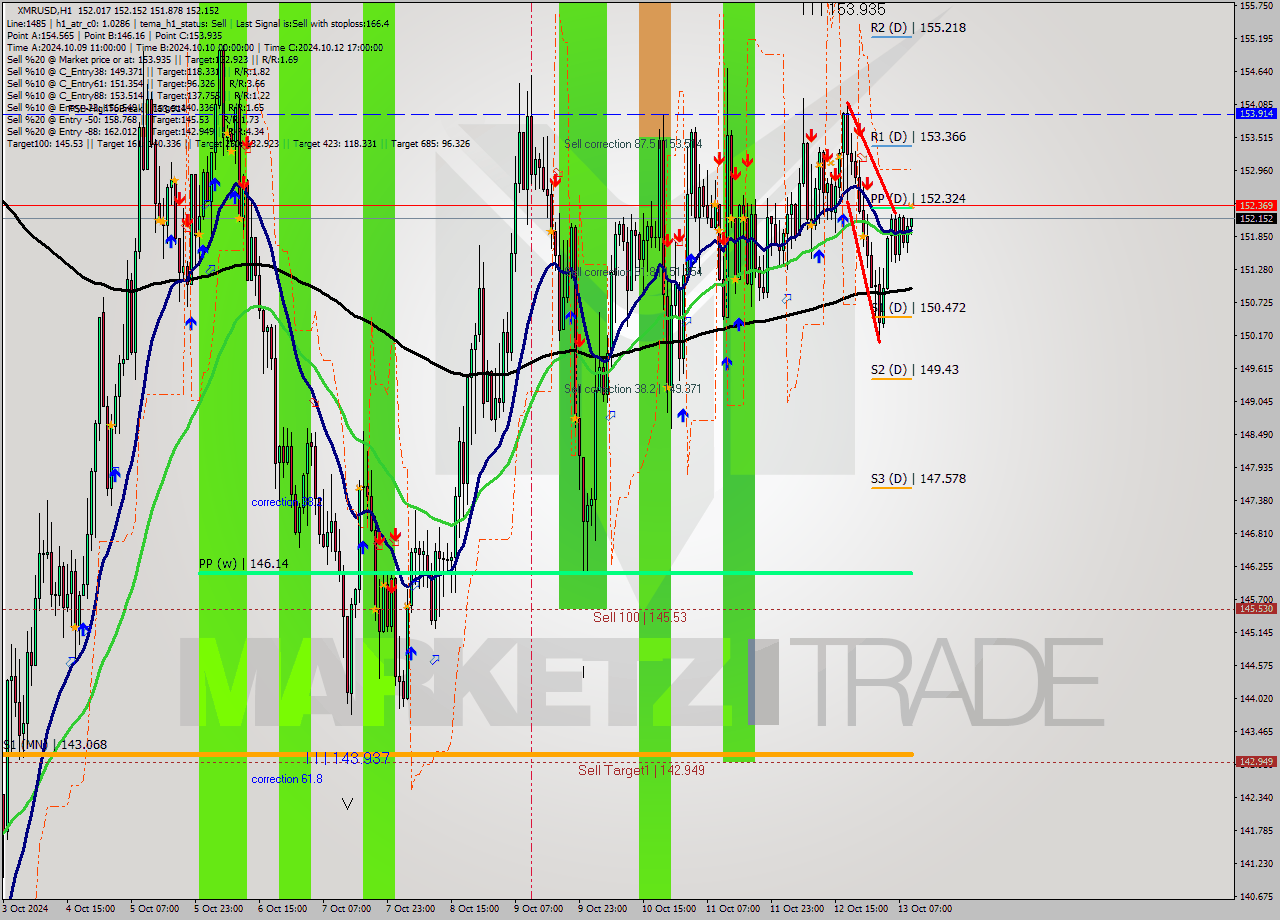Image resolution: width=1280 pixels, height=920 pixels.
Task: Click the '13 Oct 07:00' time axis label
Action: point(925,909)
